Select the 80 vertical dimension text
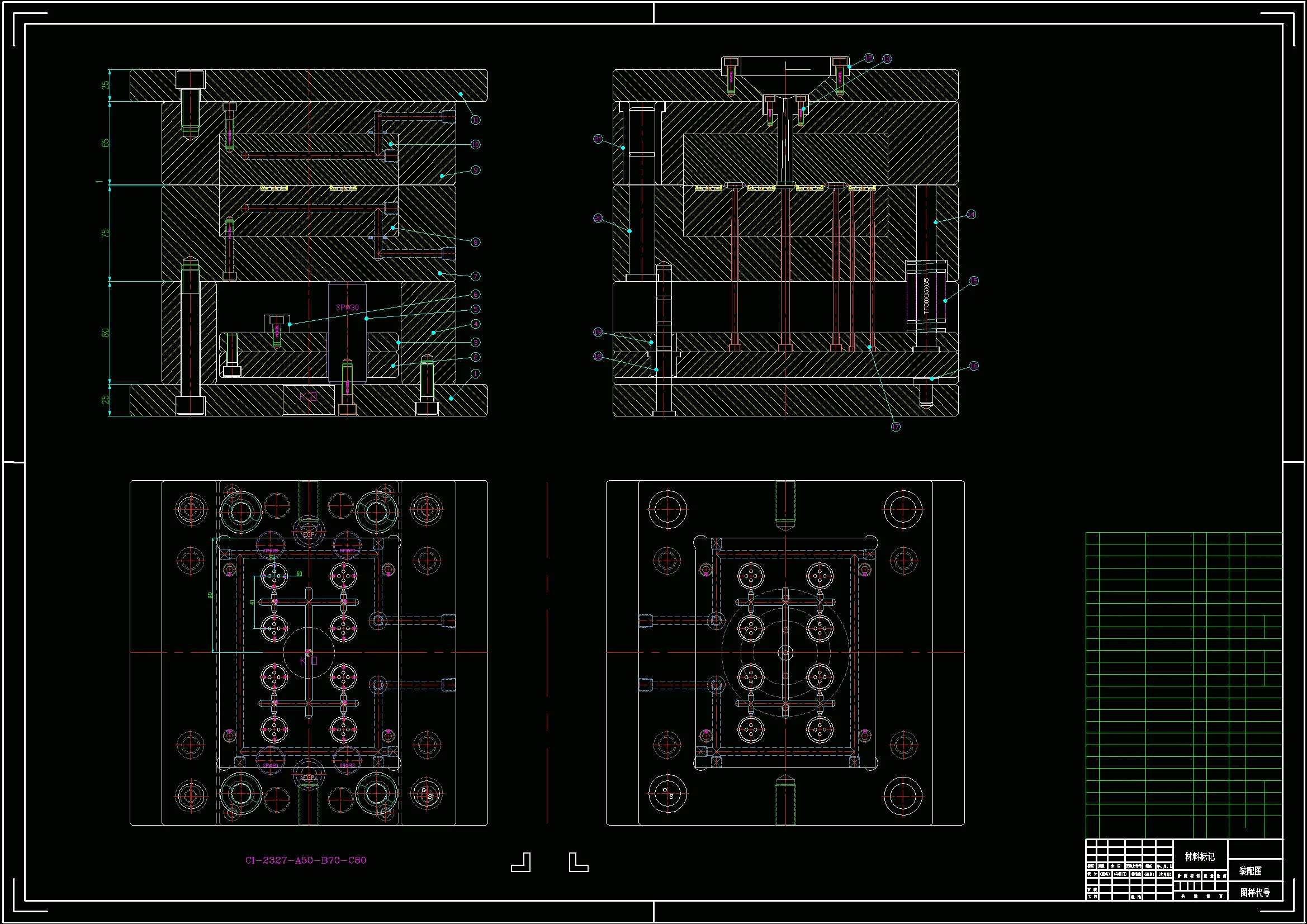Viewport: 1307px width, 924px height. tap(105, 333)
